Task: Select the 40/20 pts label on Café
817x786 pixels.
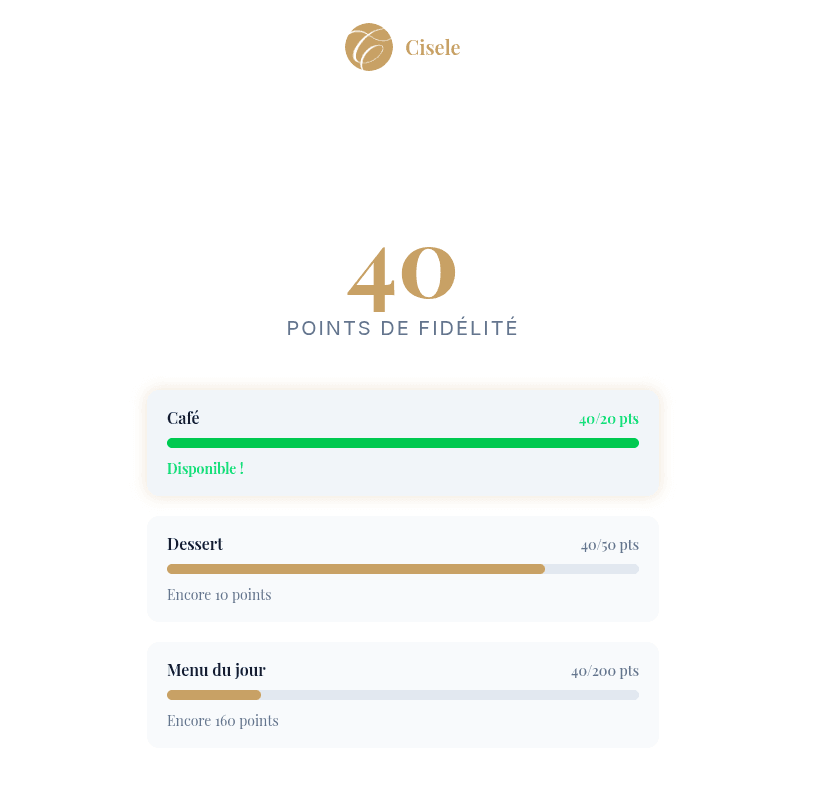Action: [x=608, y=418]
